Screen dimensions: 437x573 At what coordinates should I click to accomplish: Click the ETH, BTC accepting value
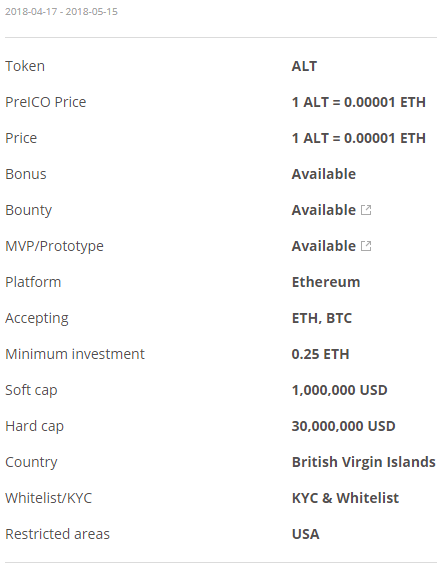(322, 318)
